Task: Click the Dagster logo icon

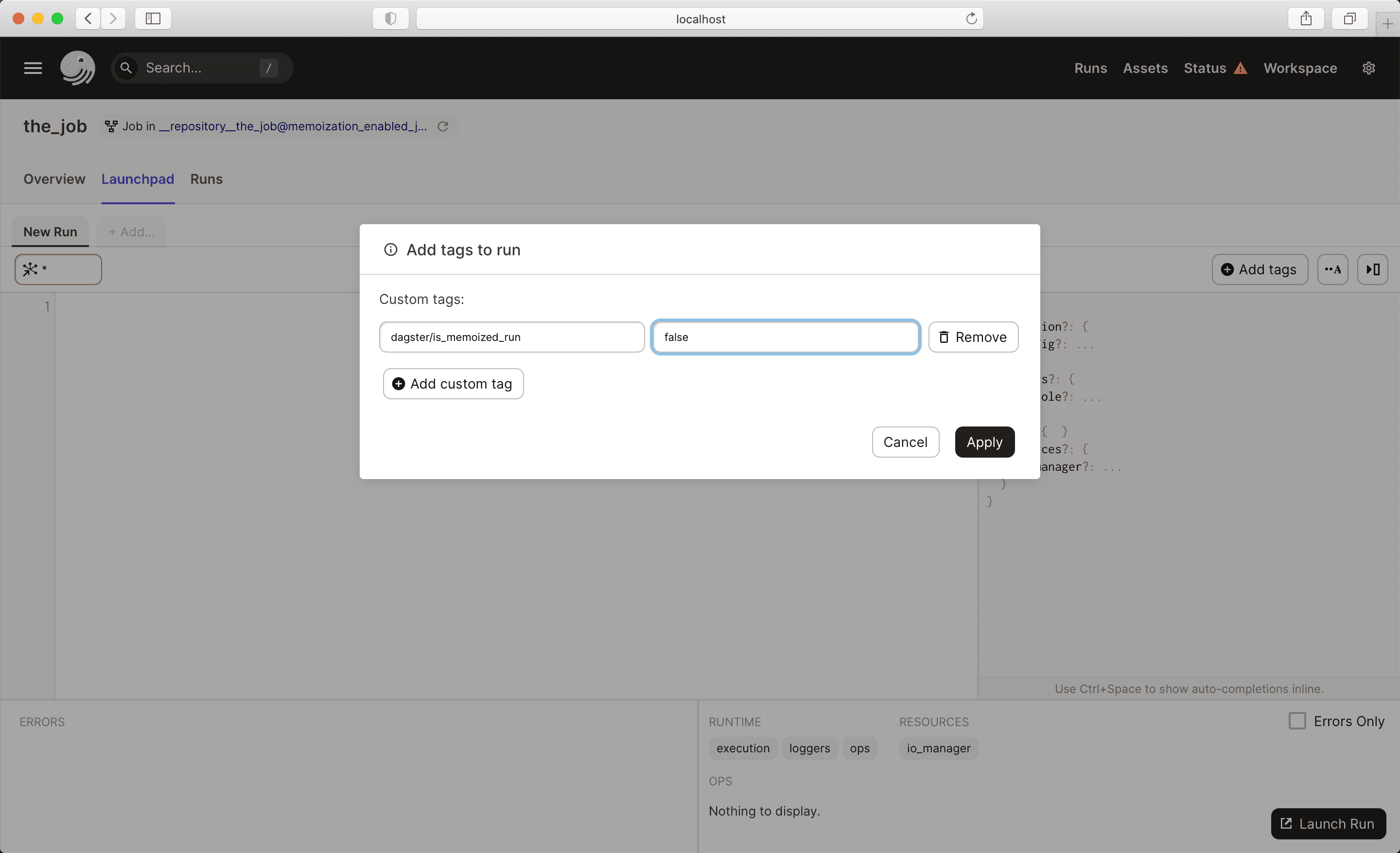Action: coord(78,68)
